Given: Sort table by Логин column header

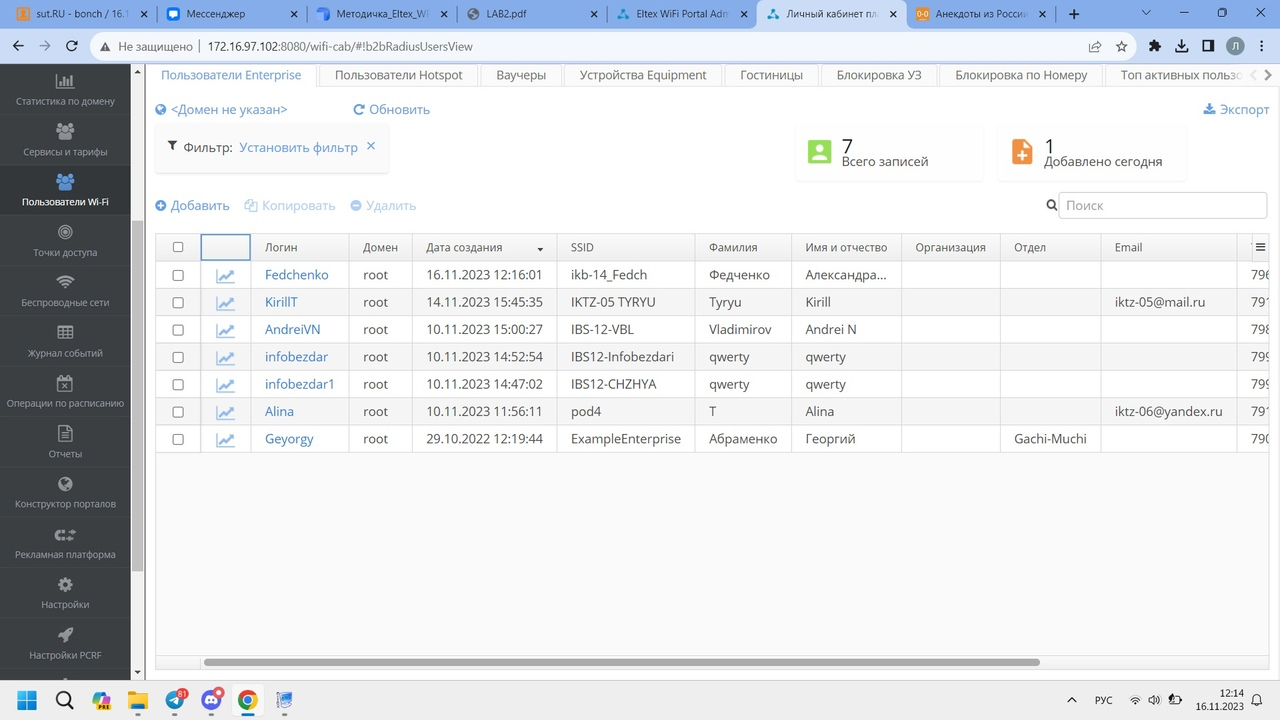Looking at the screenshot, I should coord(281,247).
